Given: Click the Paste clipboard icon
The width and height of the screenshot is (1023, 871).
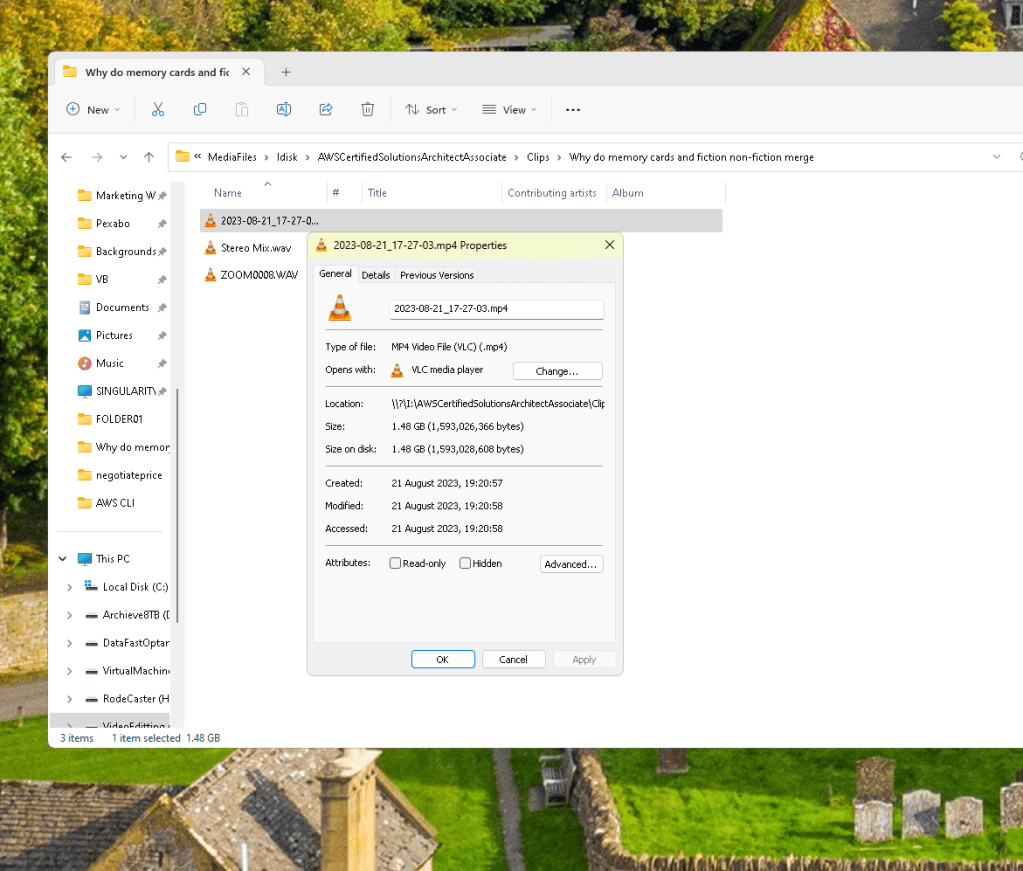Looking at the screenshot, I should [x=241, y=110].
